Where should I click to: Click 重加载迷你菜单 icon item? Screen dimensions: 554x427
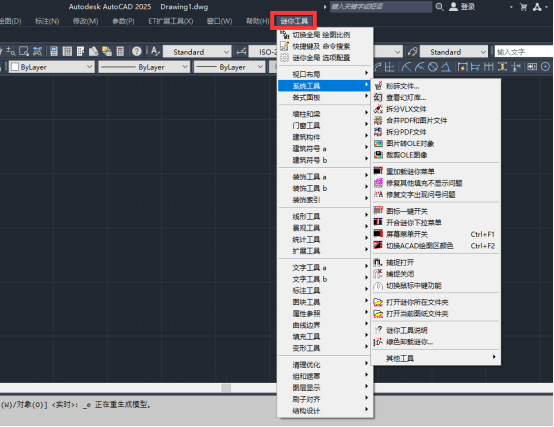coord(378,171)
